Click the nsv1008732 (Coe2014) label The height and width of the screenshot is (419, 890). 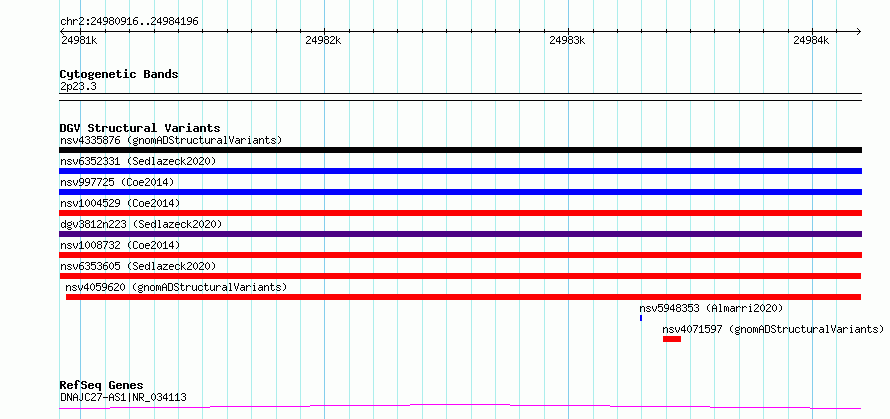pos(119,245)
